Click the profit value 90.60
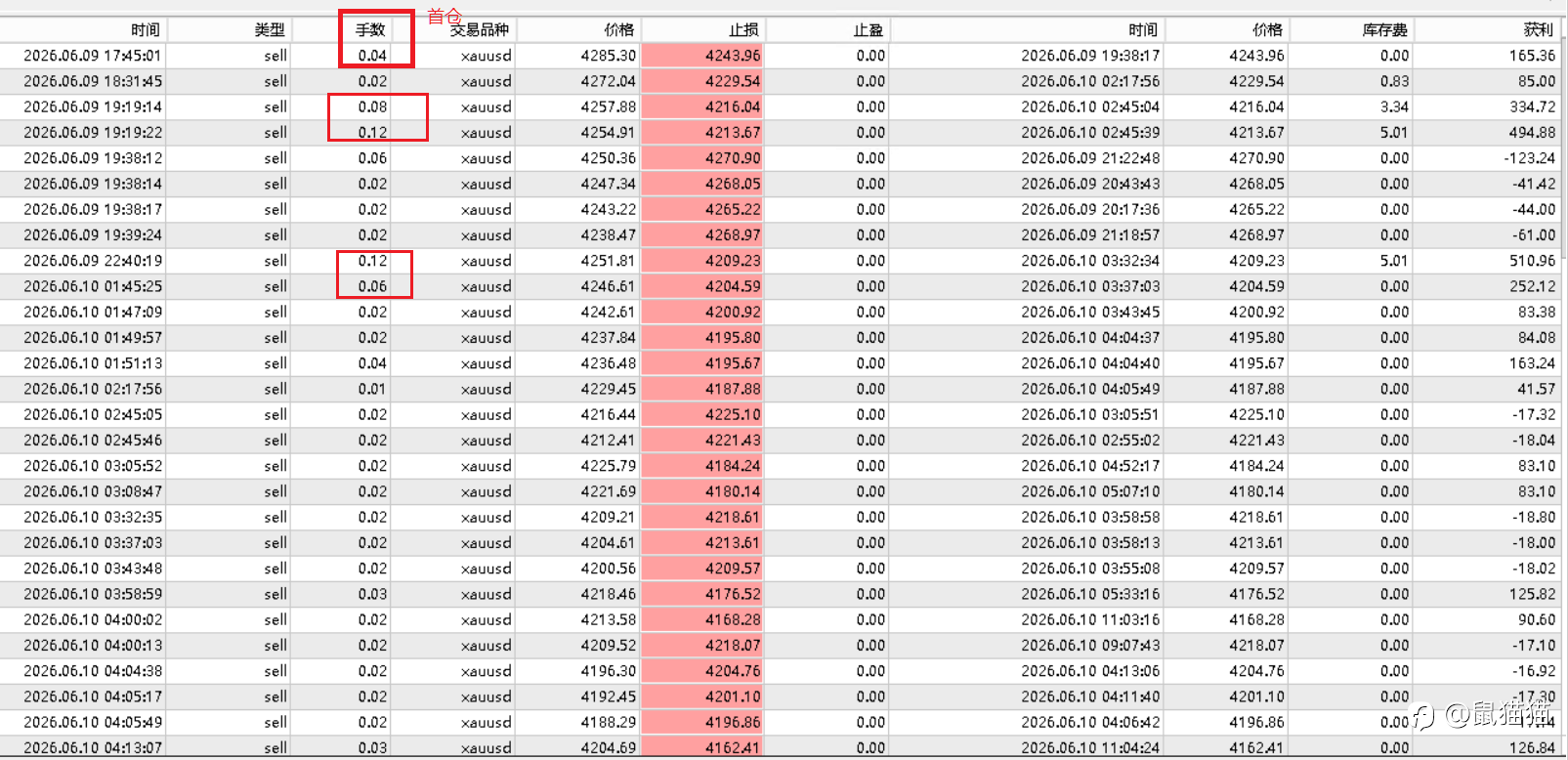 [1536, 619]
